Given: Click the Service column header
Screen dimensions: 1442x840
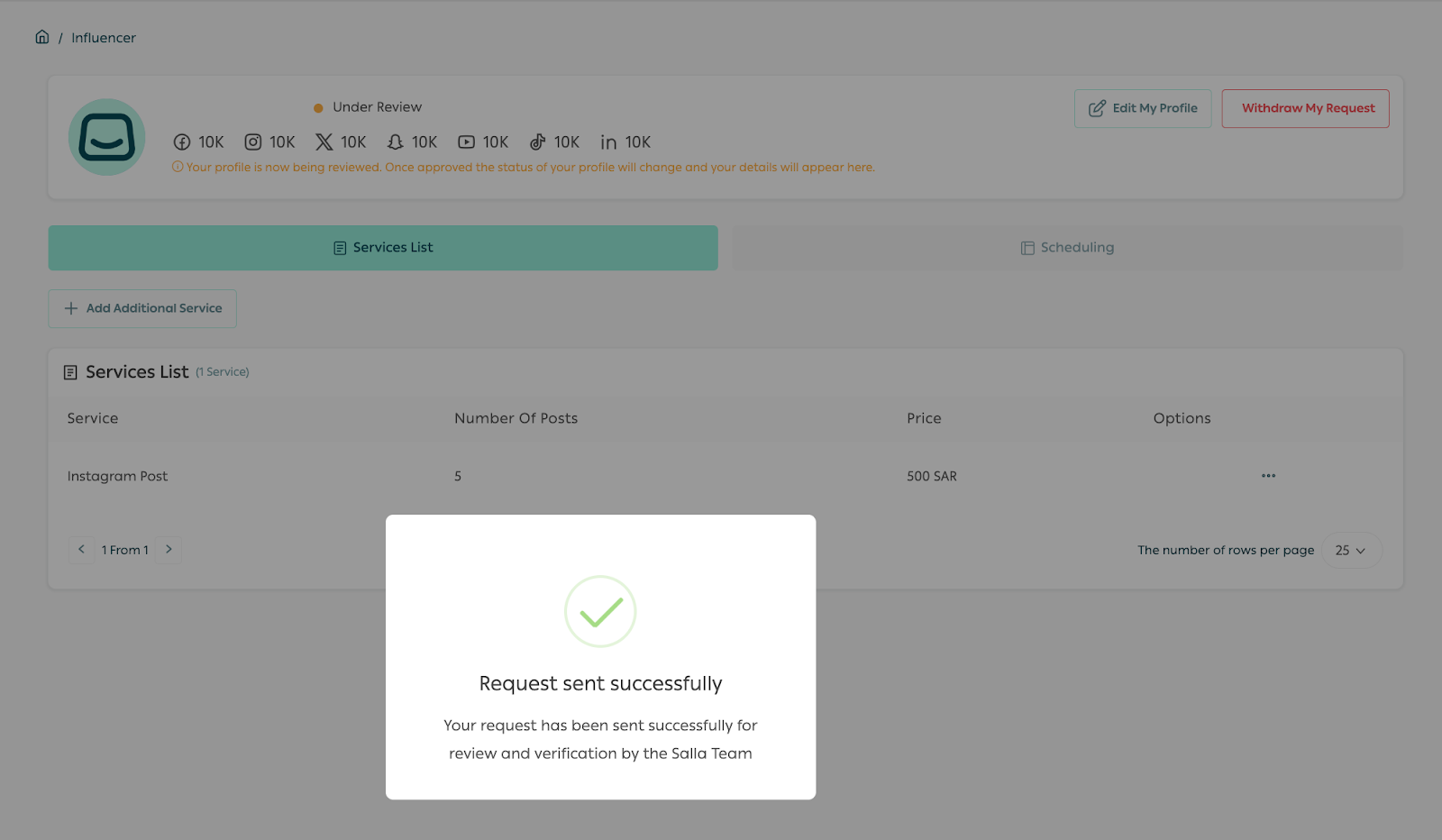Looking at the screenshot, I should click(93, 418).
